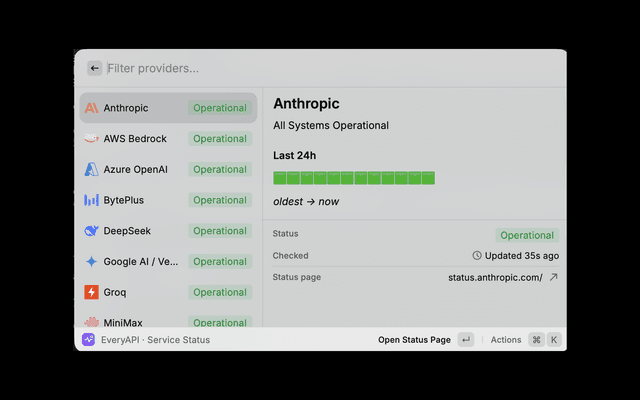
Task: Click the back arrow button
Action: (x=94, y=68)
